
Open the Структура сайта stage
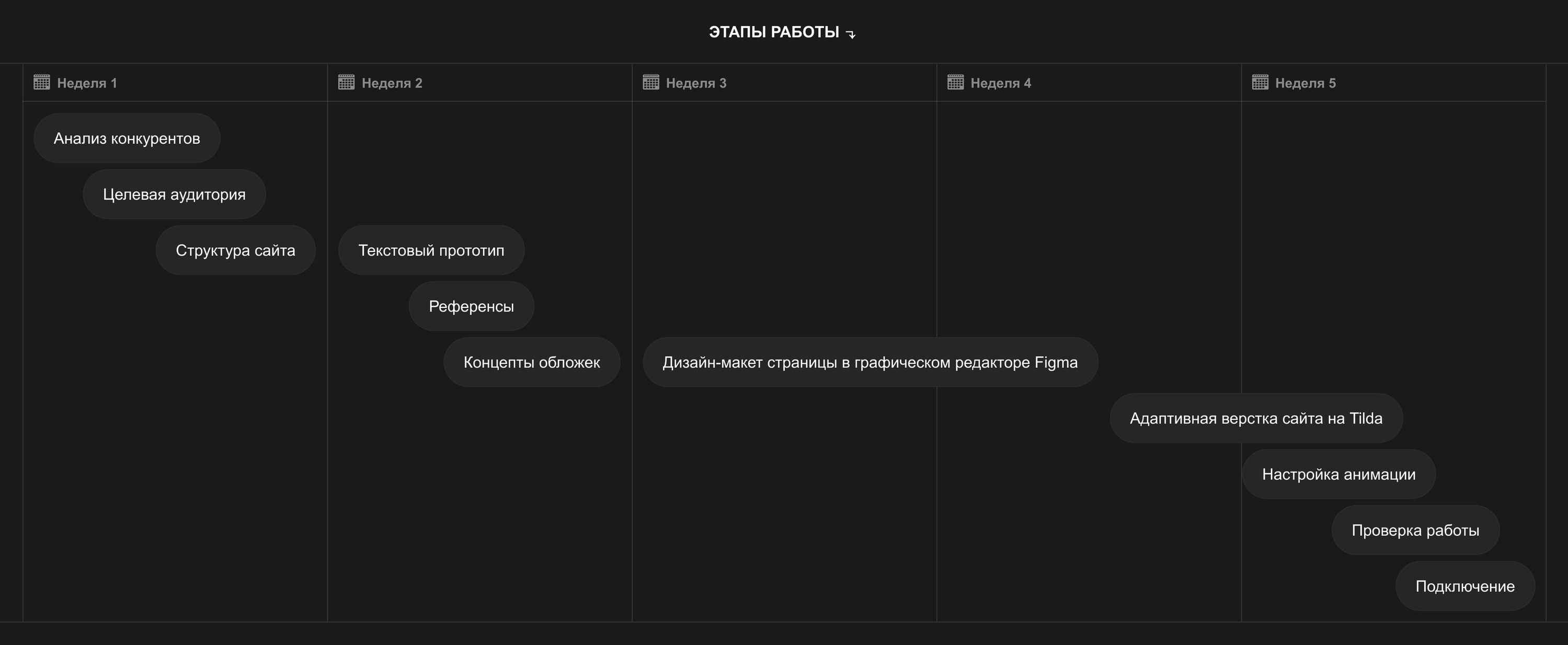point(235,250)
